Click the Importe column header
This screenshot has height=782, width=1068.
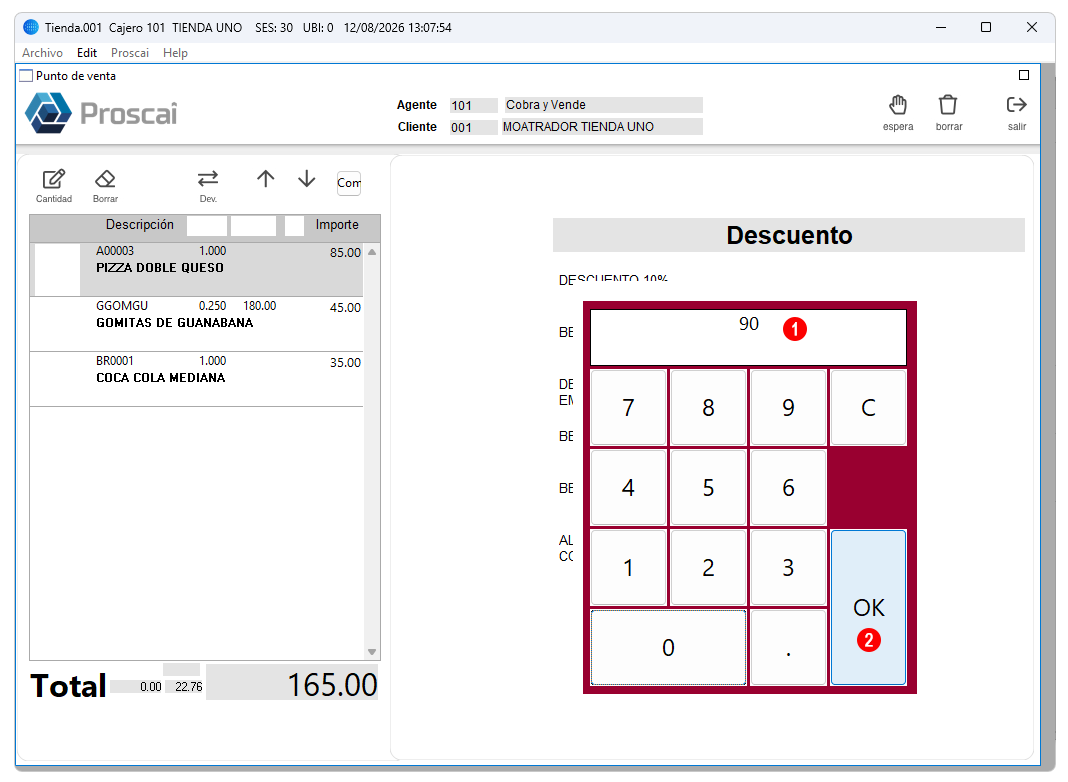(336, 225)
